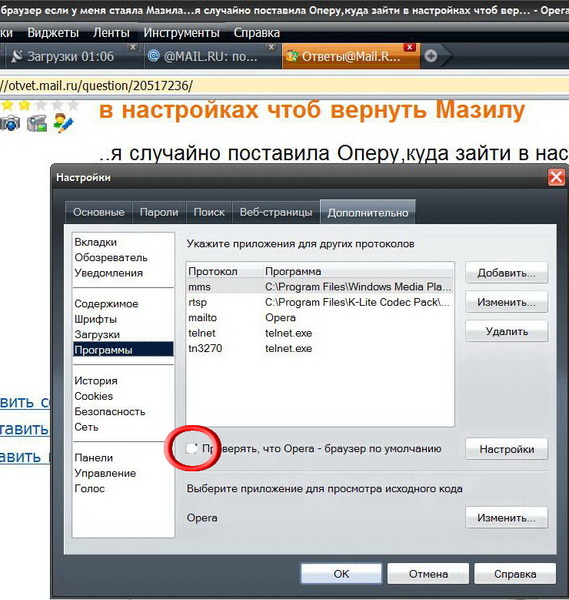Open the Справка menu in menu bar
This screenshot has width=569, height=600.
click(x=256, y=33)
